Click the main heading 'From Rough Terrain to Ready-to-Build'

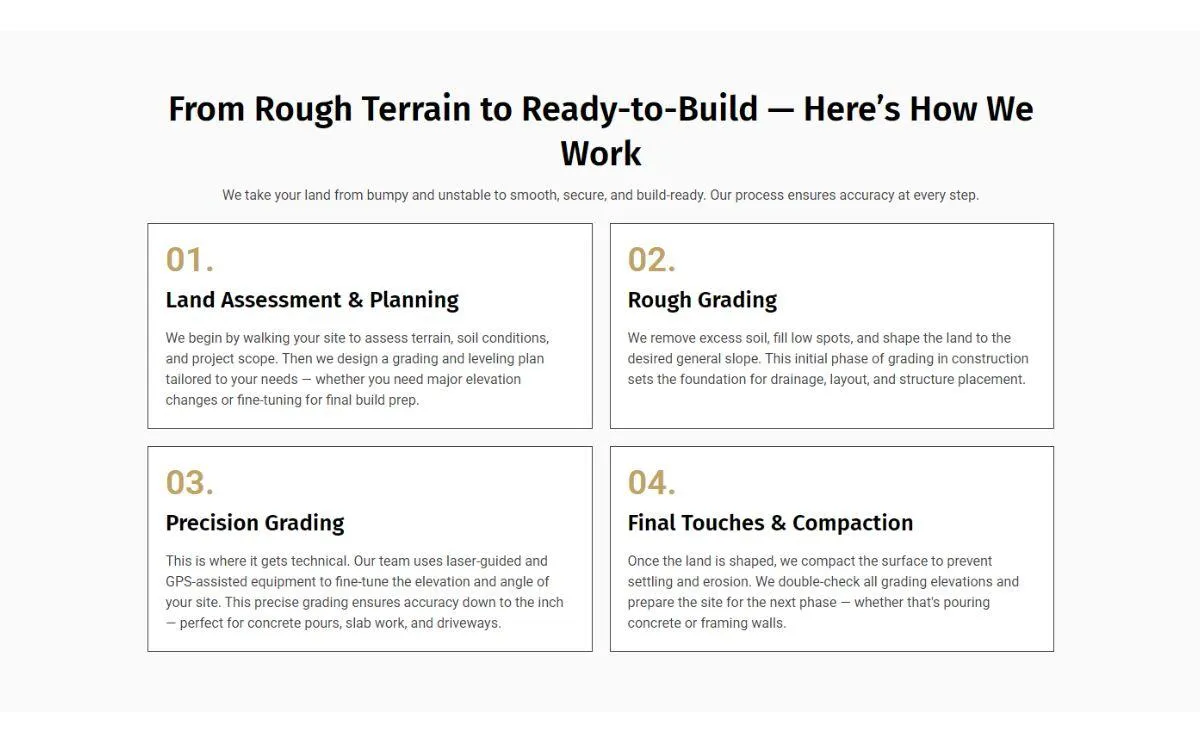[x=600, y=130]
